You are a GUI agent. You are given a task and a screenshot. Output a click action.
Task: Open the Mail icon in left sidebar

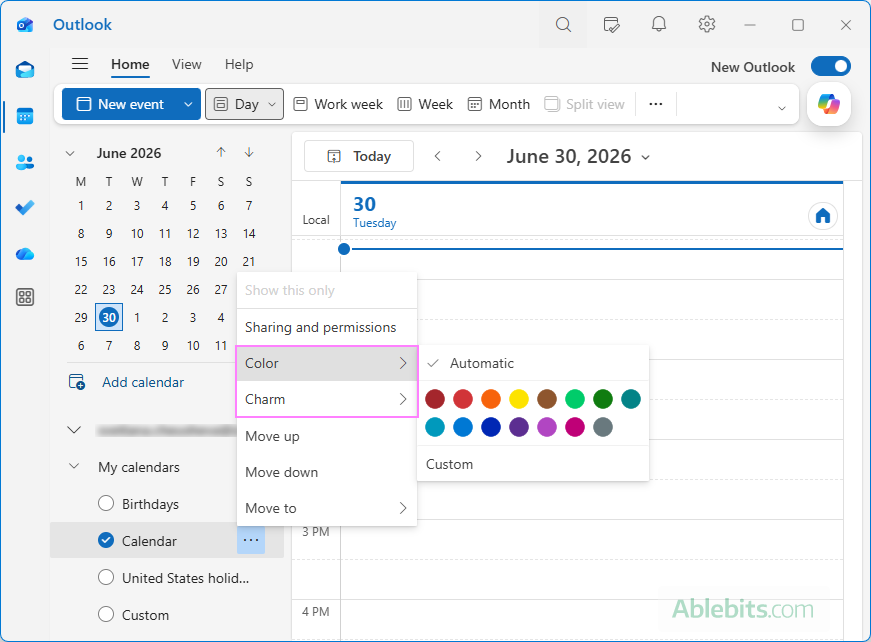[25, 70]
